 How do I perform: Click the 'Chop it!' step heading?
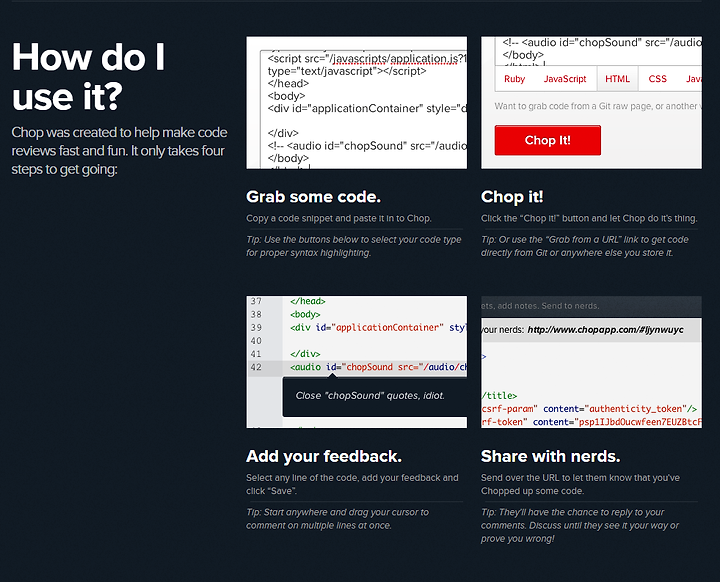512,197
